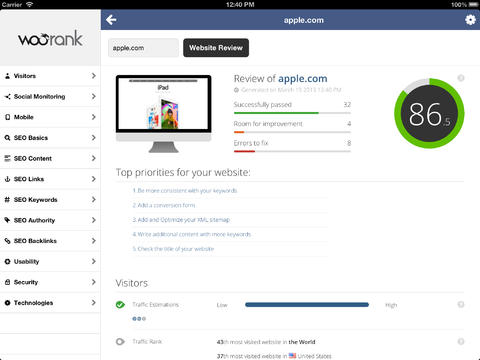The height and width of the screenshot is (360, 480).
Task: Click the Successfully passed progress bar
Action: click(292, 113)
